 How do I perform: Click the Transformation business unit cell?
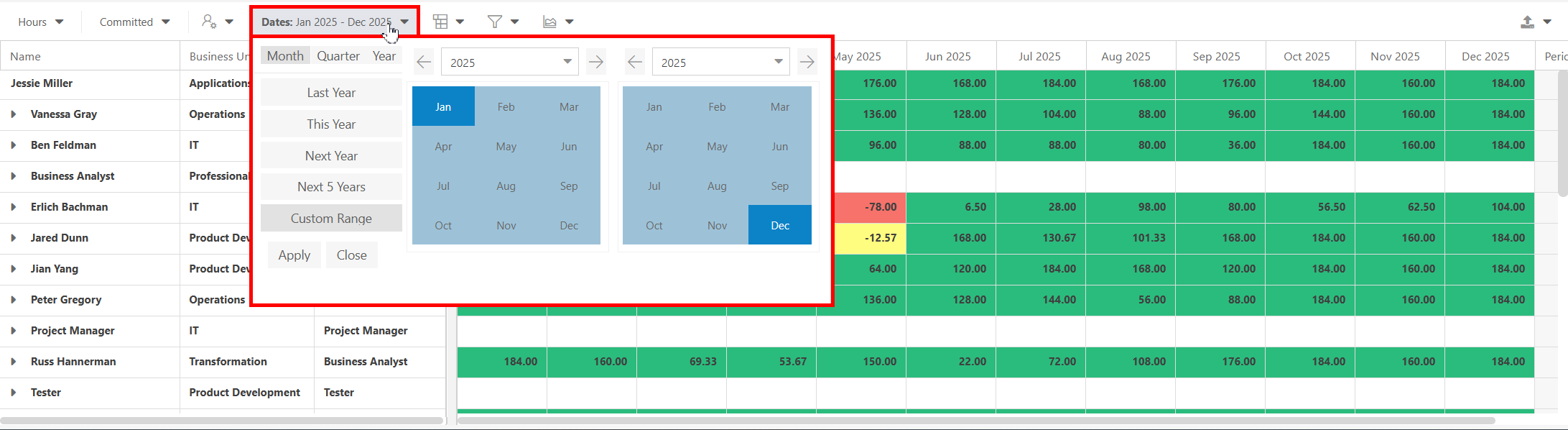pos(247,362)
